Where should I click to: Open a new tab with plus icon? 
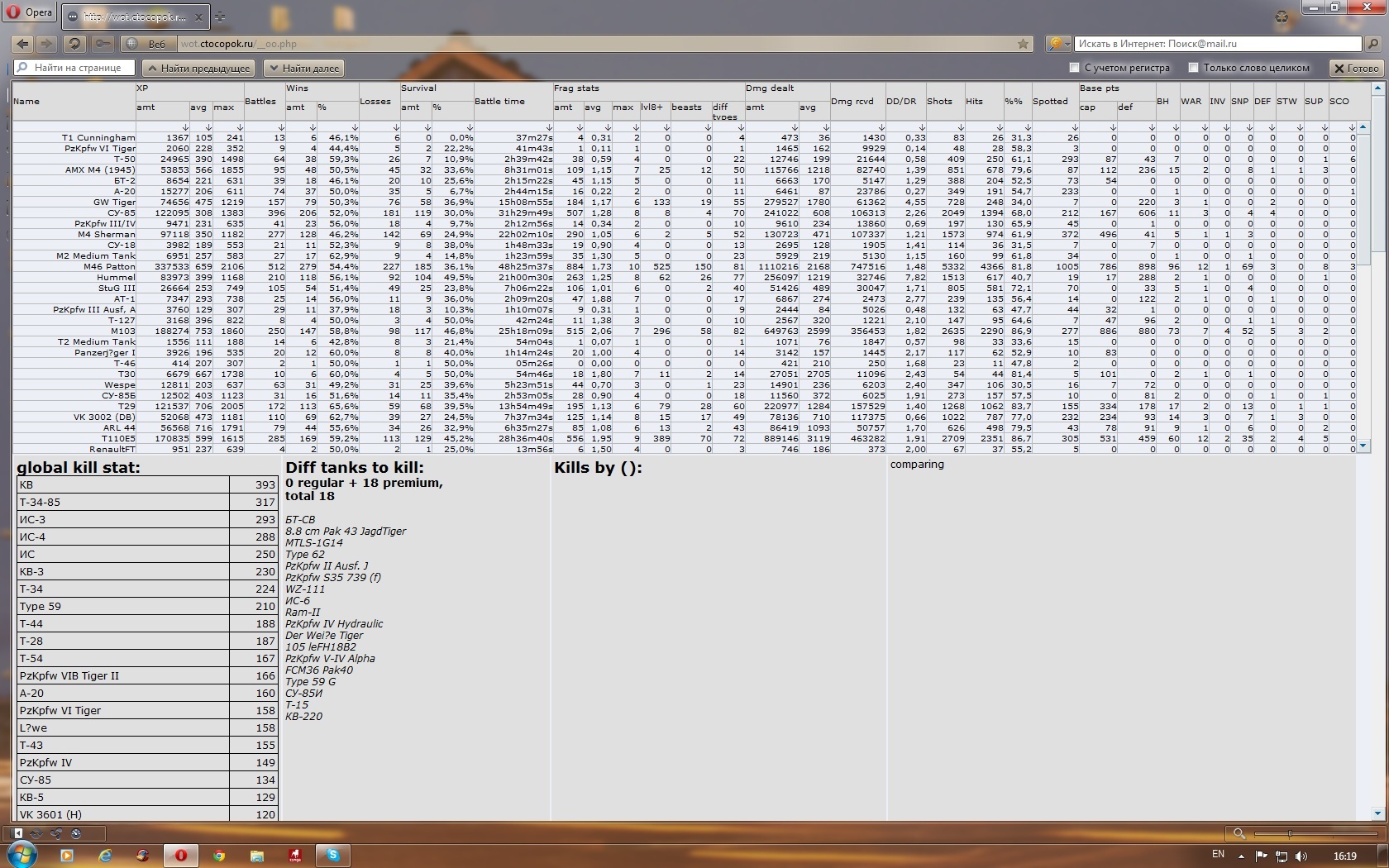tap(220, 17)
